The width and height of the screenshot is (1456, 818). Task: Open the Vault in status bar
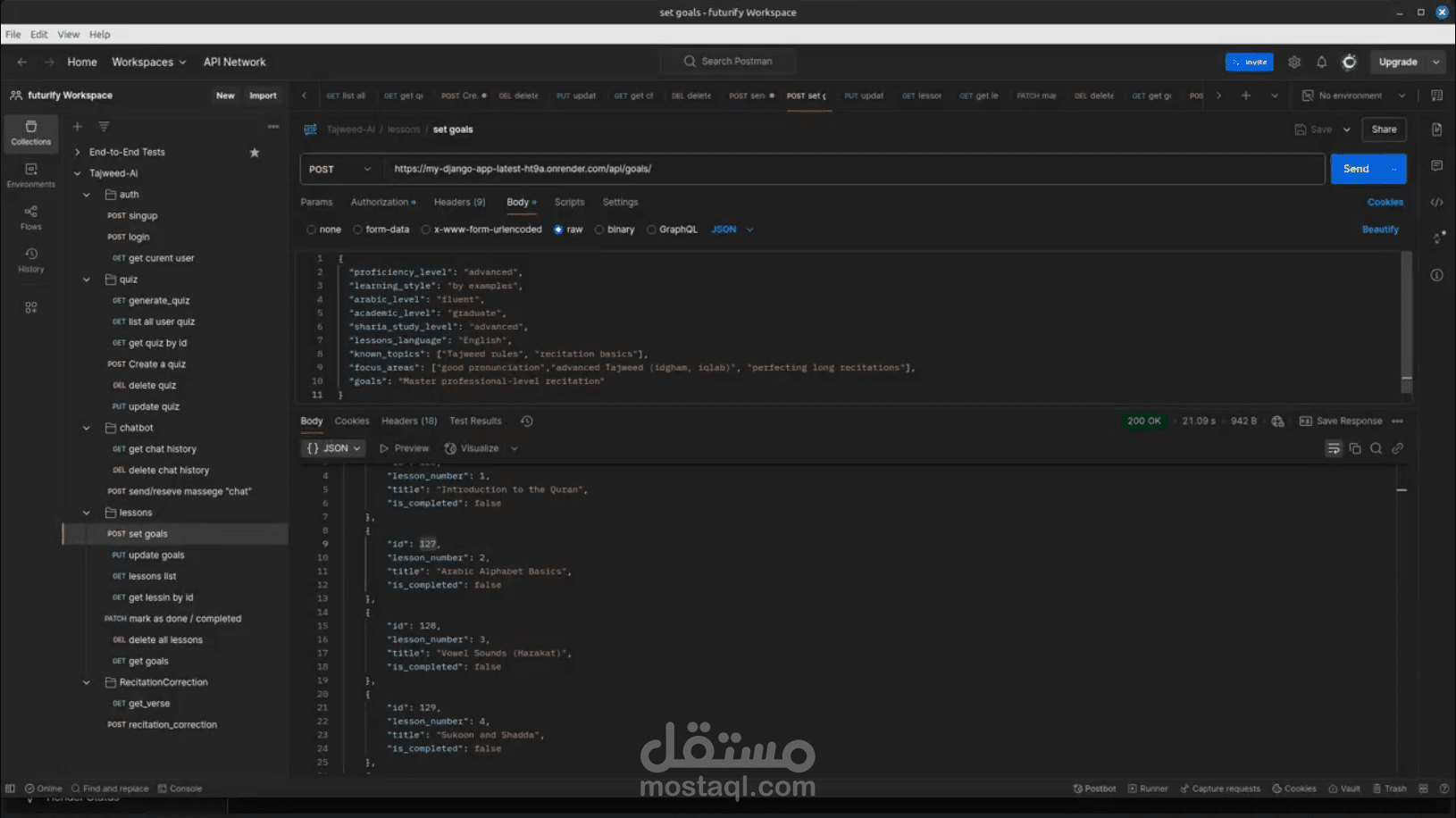(1344, 789)
